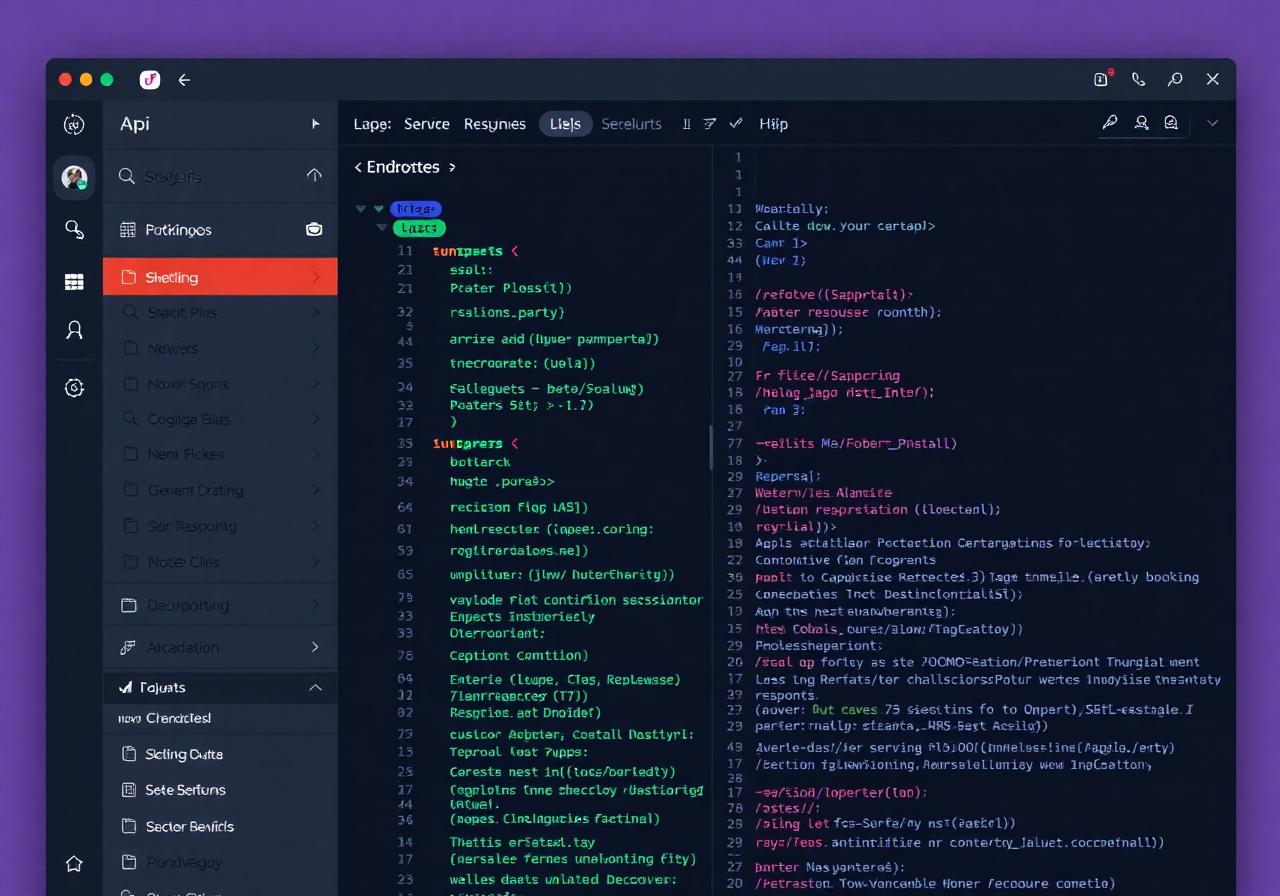Click the Endrottes breadcrumb text
The height and width of the screenshot is (896, 1280).
403,167
